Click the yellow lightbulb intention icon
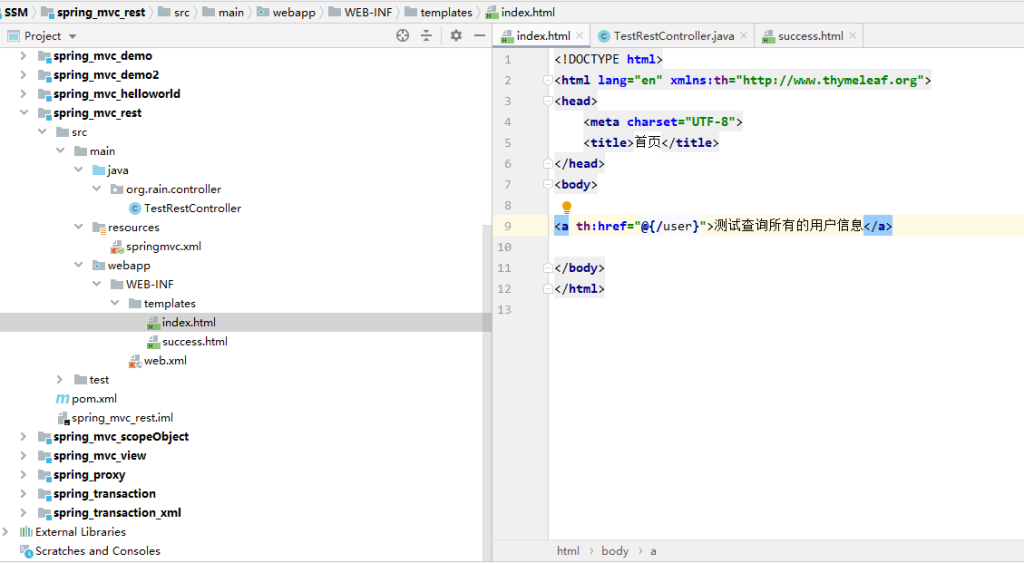Image resolution: width=1024 pixels, height=563 pixels. pos(566,207)
